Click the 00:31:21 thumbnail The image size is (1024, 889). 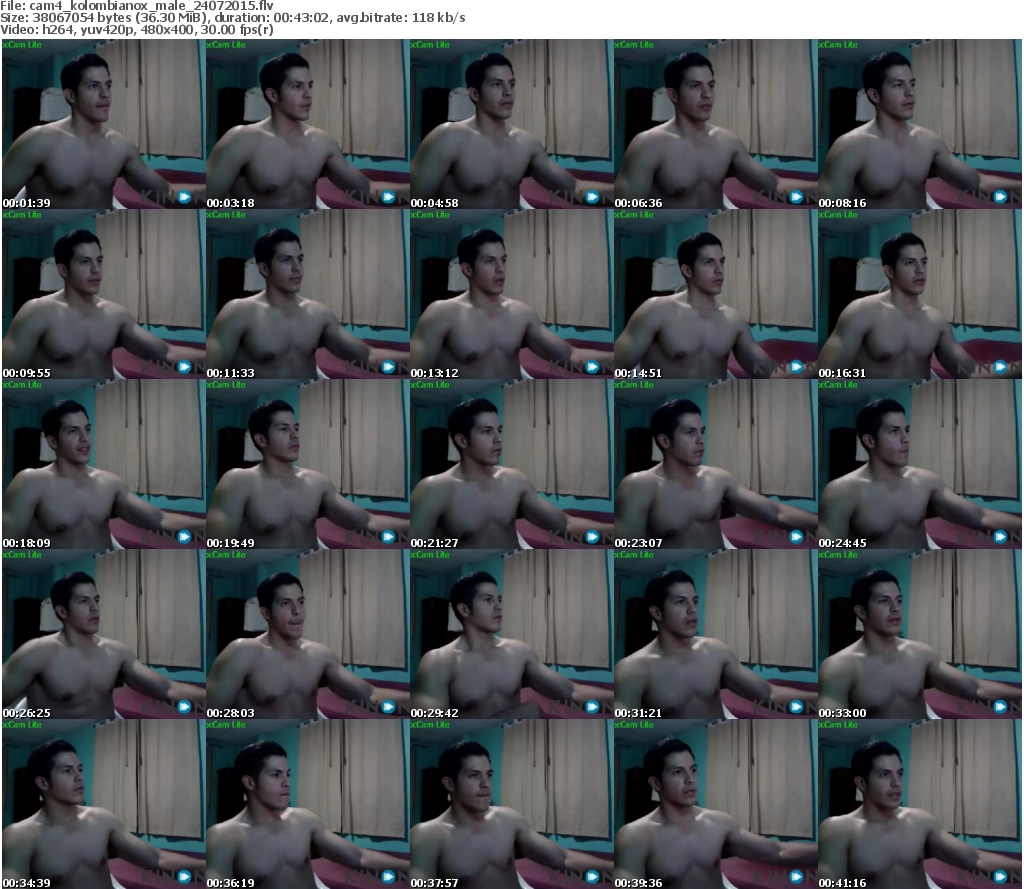(x=716, y=634)
